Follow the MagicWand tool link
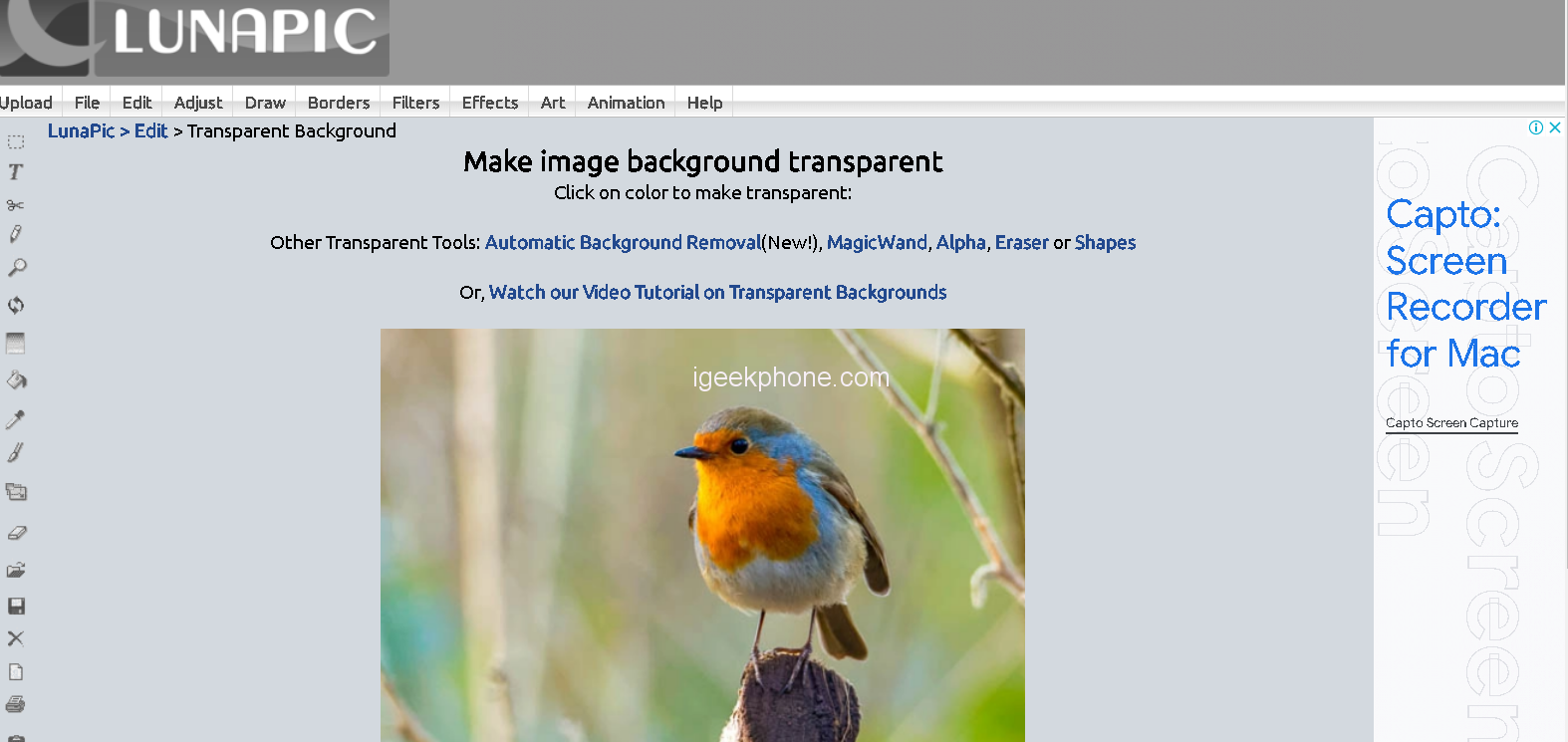1568x742 pixels. click(877, 242)
